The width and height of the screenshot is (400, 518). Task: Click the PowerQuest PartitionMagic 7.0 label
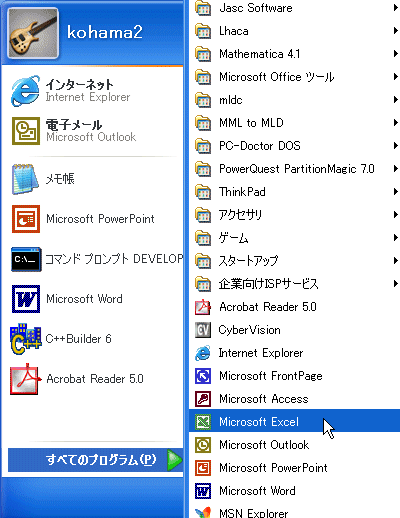[x=297, y=169]
